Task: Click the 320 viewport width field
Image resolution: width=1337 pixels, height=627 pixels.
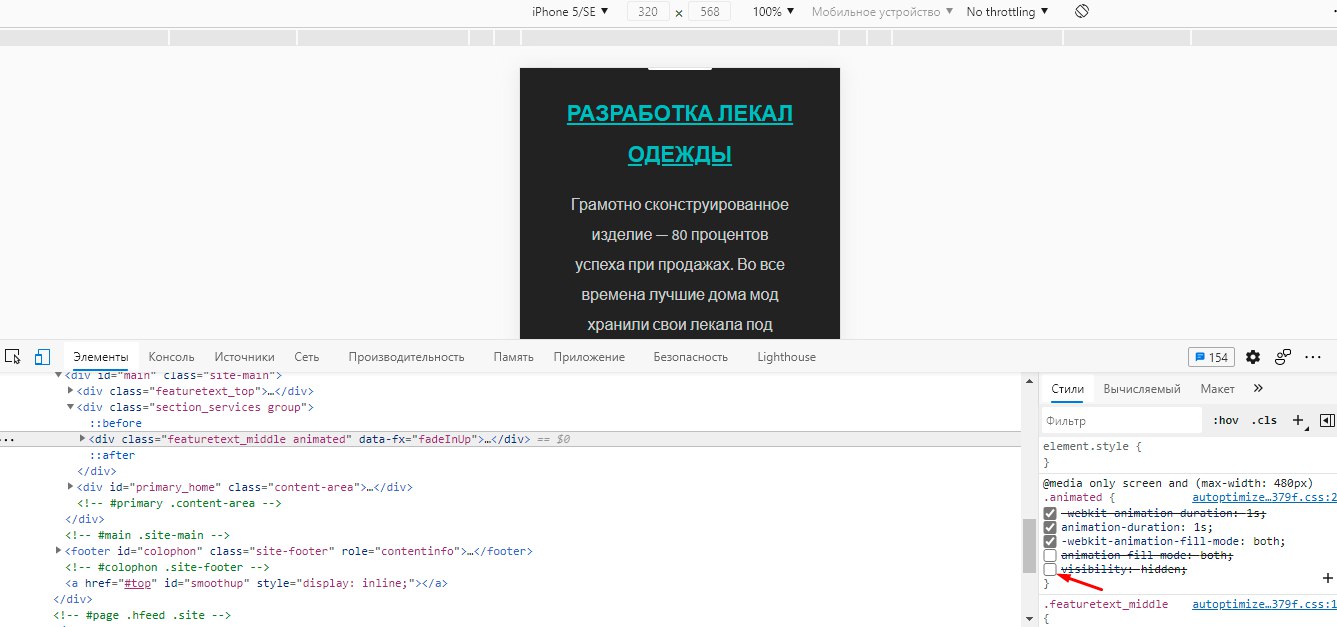Action: point(648,12)
